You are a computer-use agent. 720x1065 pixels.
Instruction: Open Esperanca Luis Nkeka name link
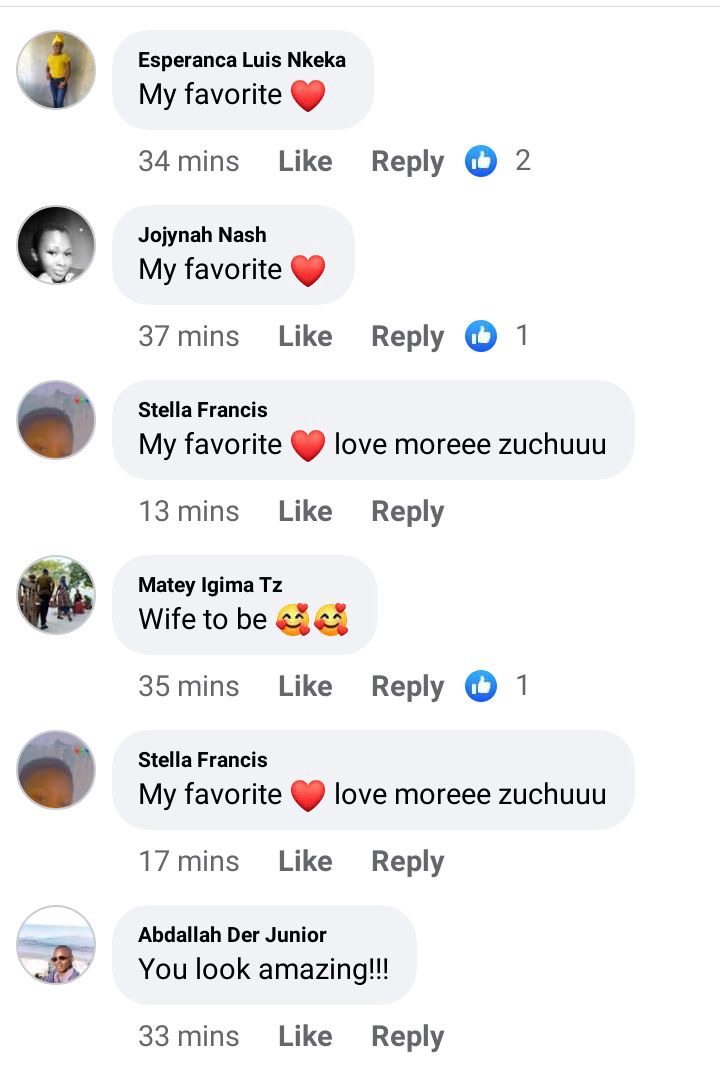coord(242,60)
